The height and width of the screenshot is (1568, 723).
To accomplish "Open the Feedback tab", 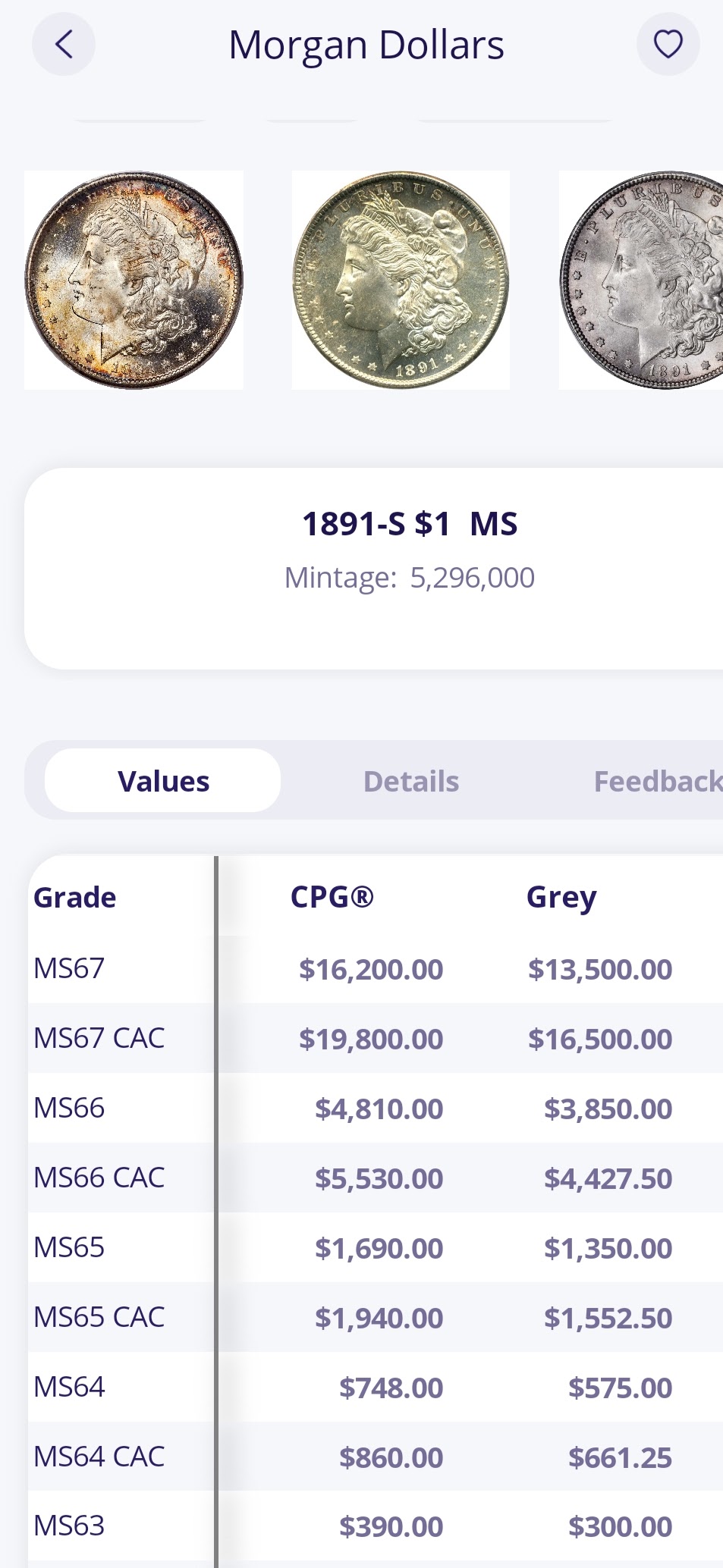I will point(657,781).
